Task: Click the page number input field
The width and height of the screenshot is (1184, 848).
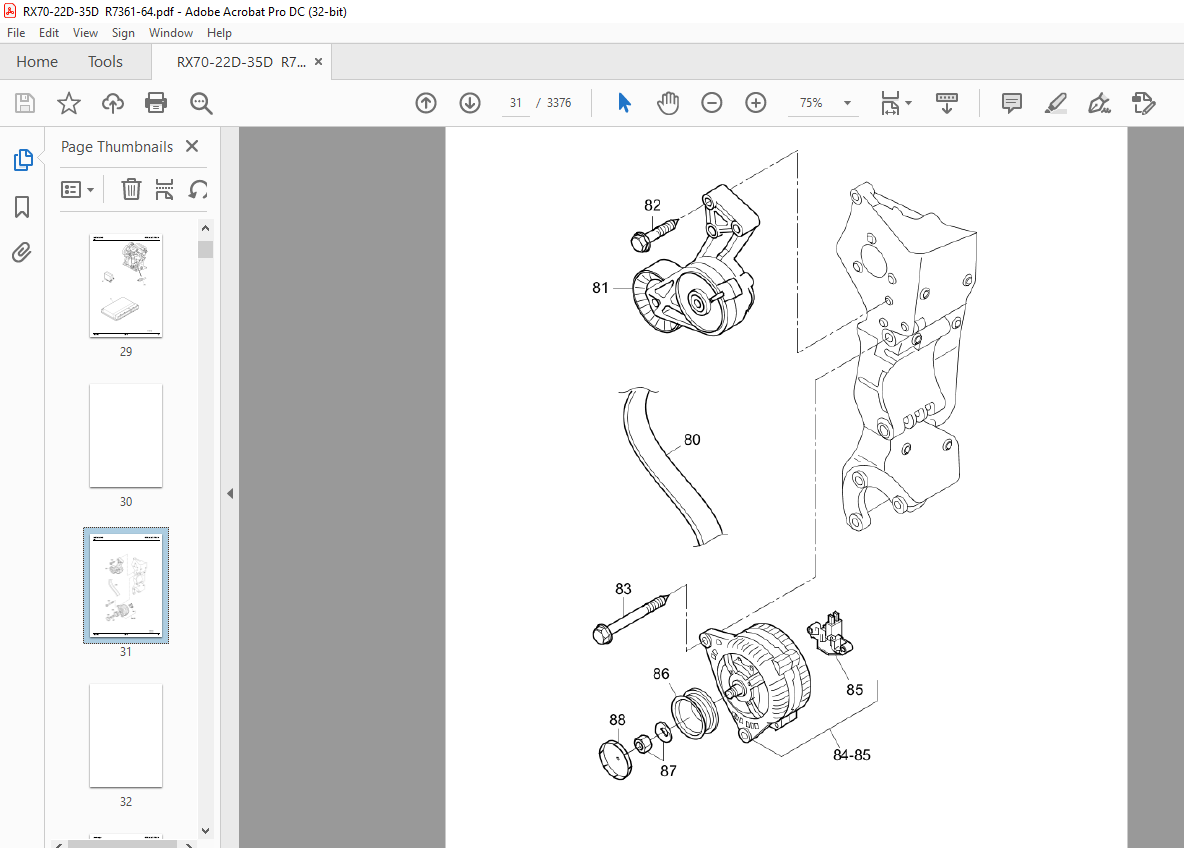Action: pos(516,103)
